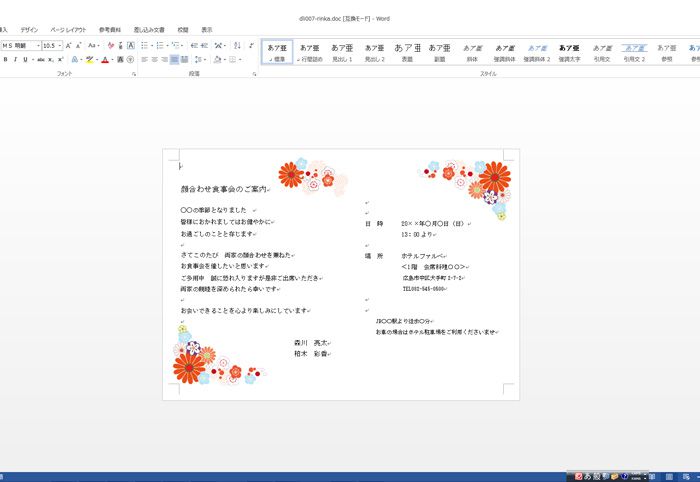Open the font size 10.5 dropdown

(x=60, y=46)
